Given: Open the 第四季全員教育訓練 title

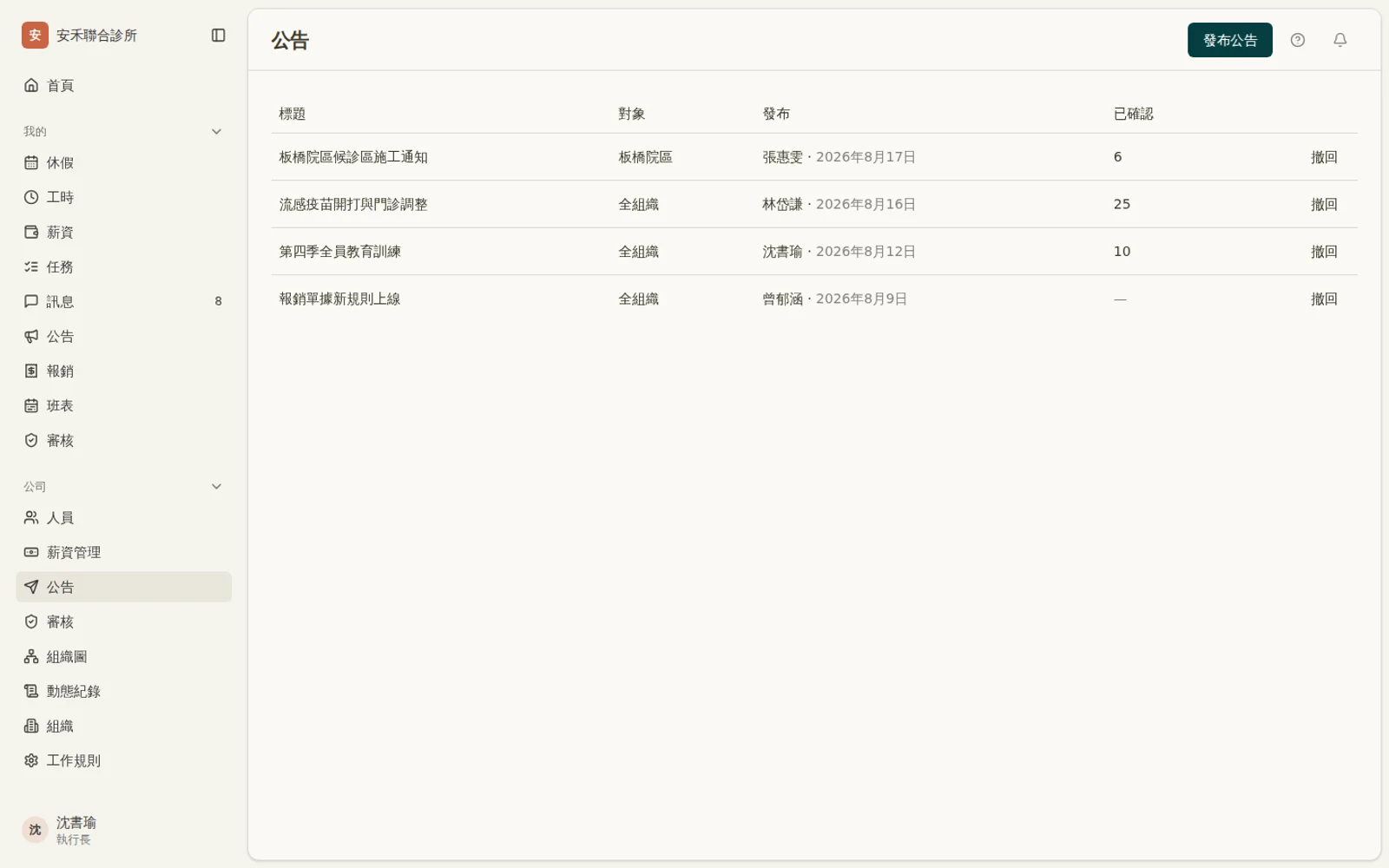Looking at the screenshot, I should pos(339,252).
